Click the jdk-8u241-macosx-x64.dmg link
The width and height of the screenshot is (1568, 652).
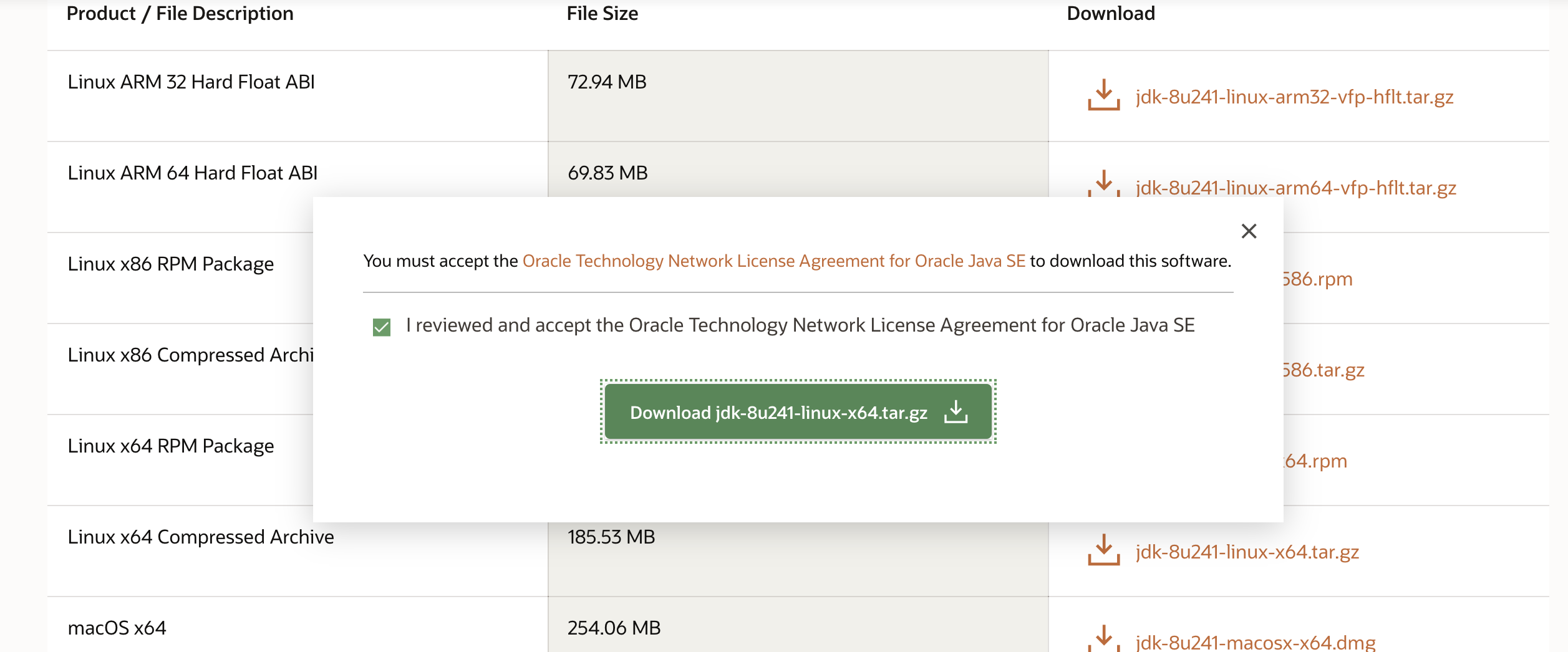(x=1255, y=642)
